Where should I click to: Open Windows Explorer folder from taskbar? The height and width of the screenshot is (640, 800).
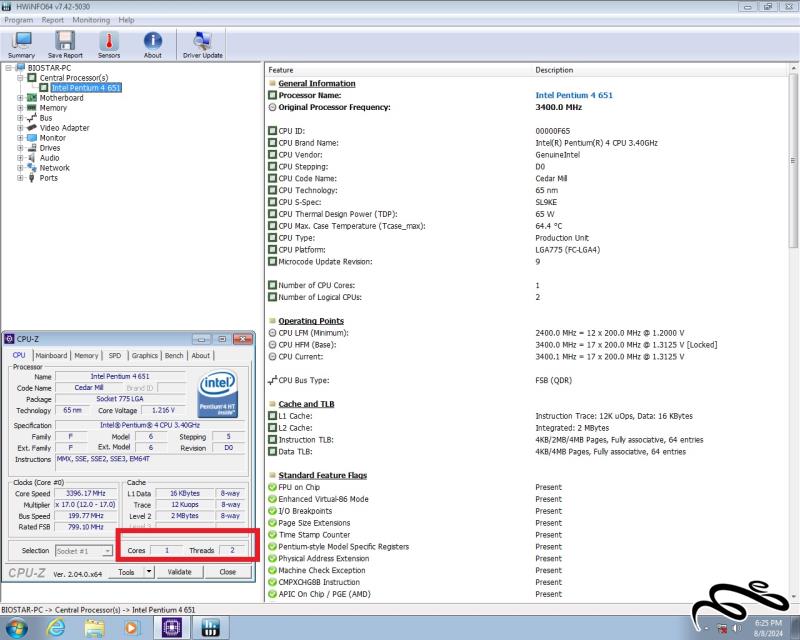(94, 628)
